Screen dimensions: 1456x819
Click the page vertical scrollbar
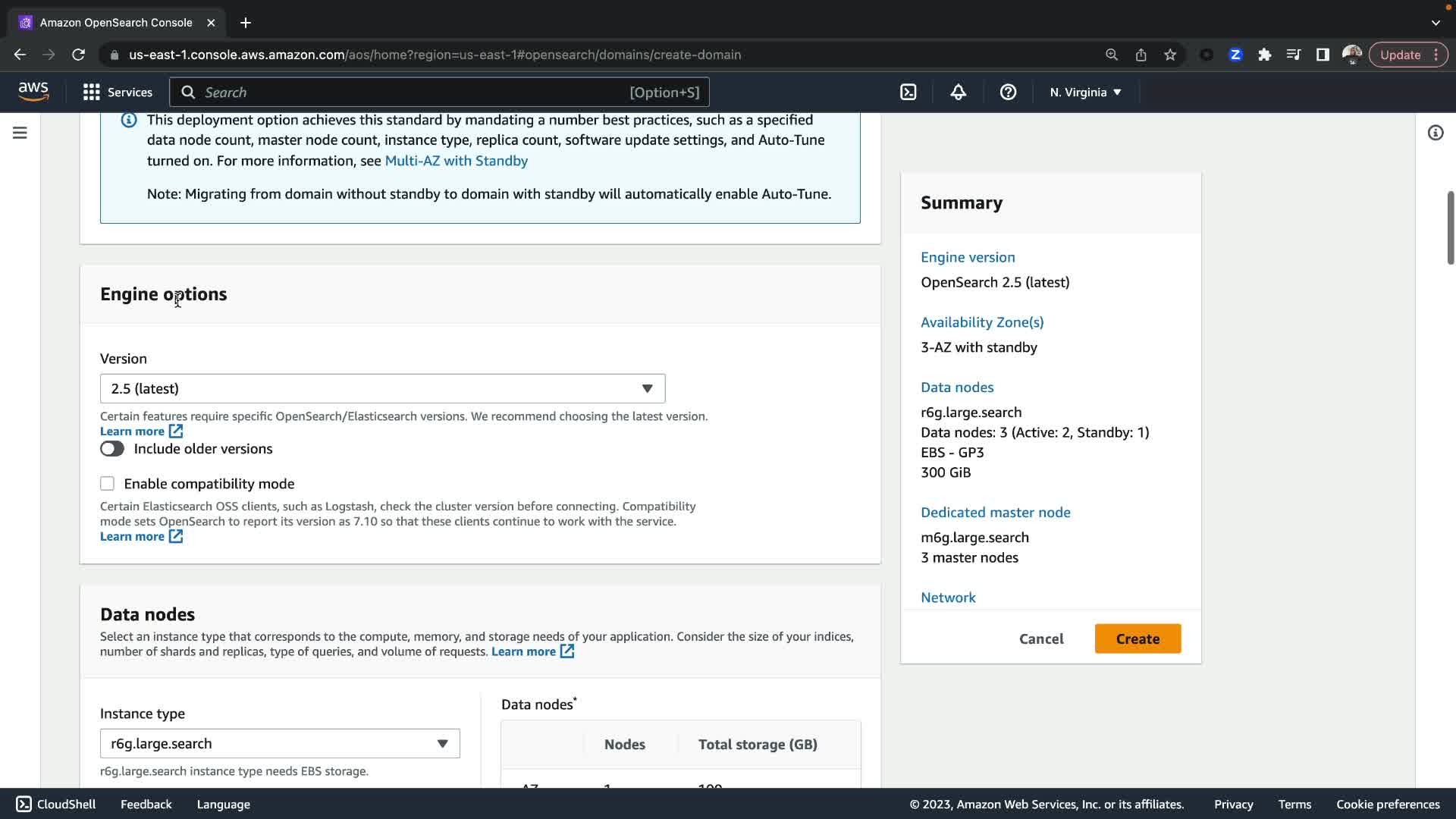click(x=1450, y=227)
